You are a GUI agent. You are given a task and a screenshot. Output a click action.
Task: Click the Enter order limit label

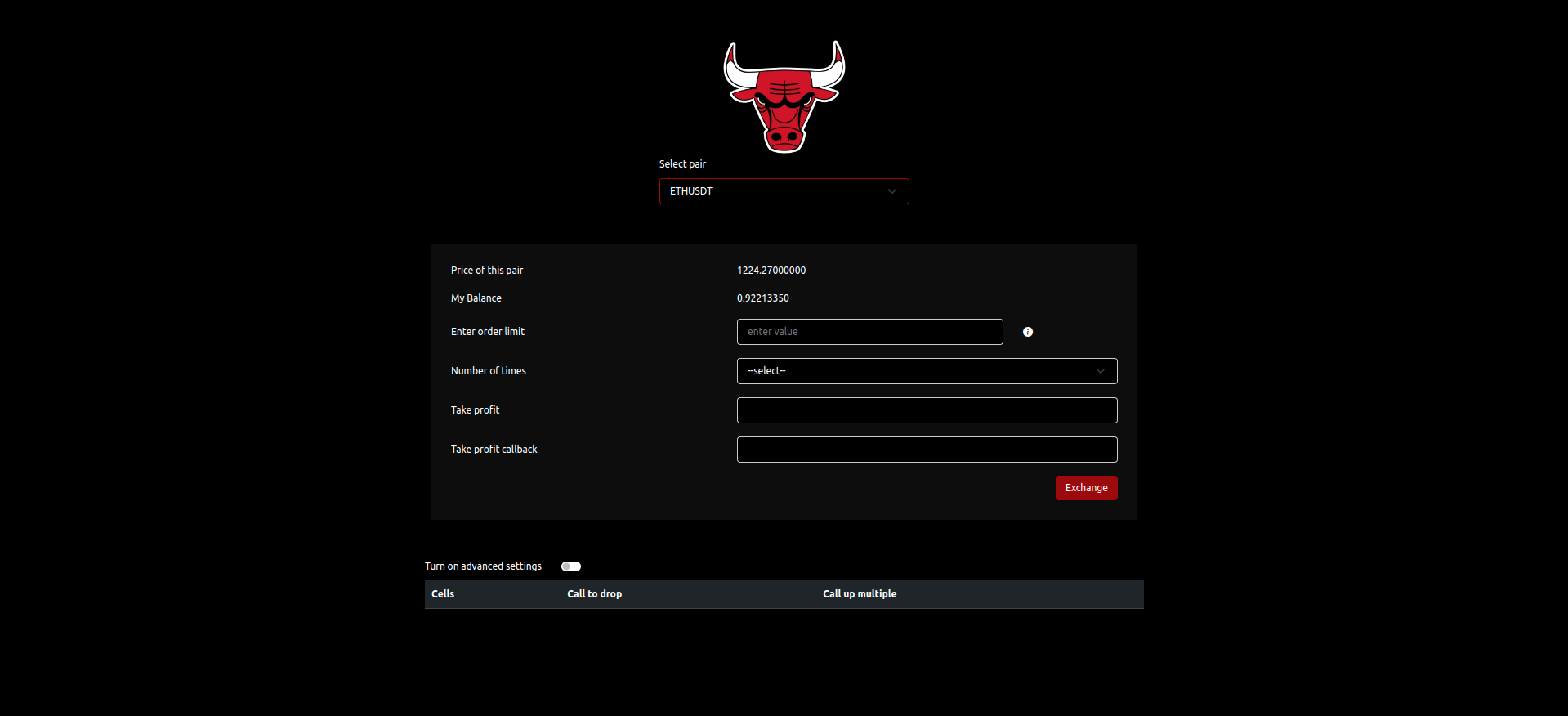coord(488,332)
